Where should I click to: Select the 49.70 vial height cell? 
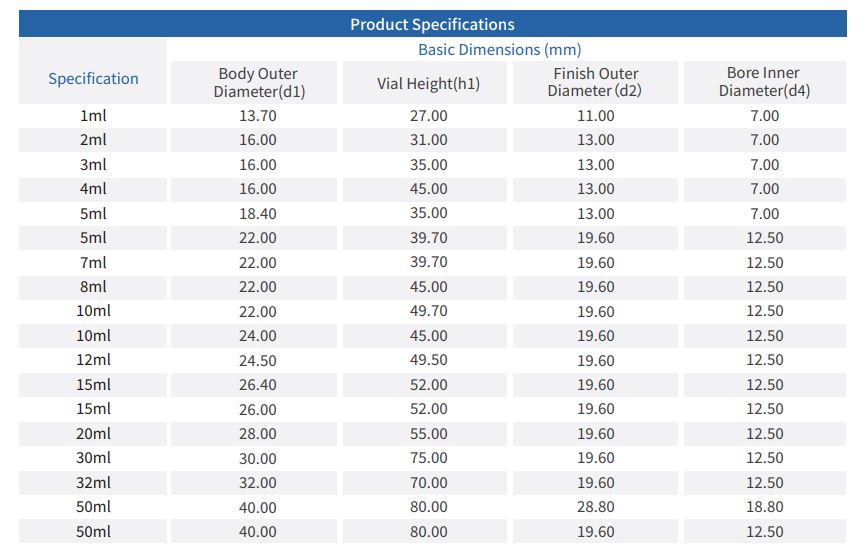(428, 311)
